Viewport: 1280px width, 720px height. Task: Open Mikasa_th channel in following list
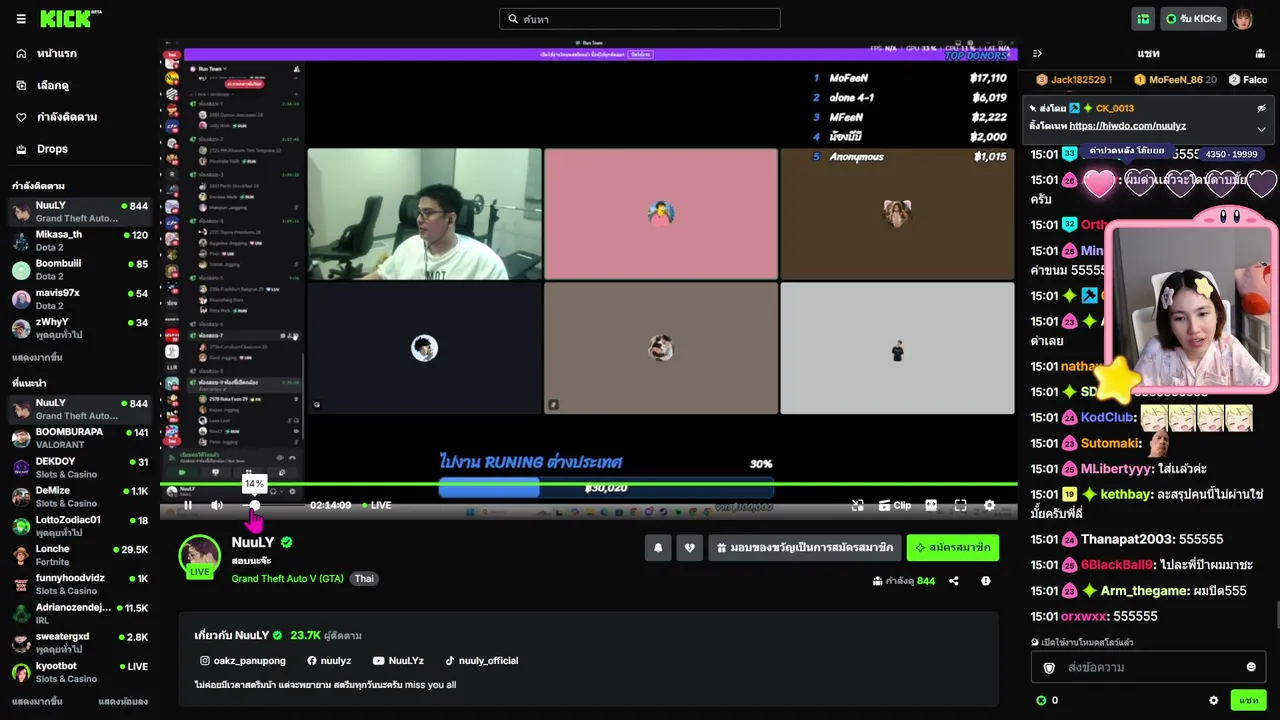pos(80,241)
